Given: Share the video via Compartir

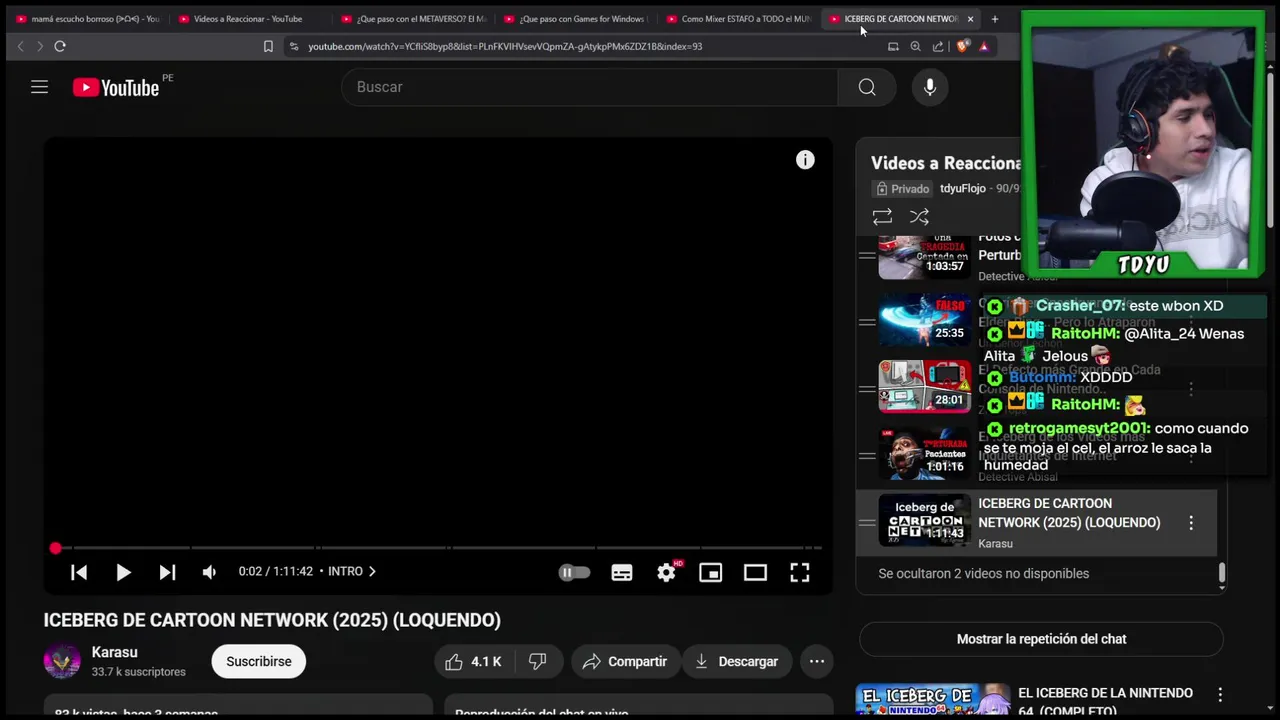Looking at the screenshot, I should 625,661.
